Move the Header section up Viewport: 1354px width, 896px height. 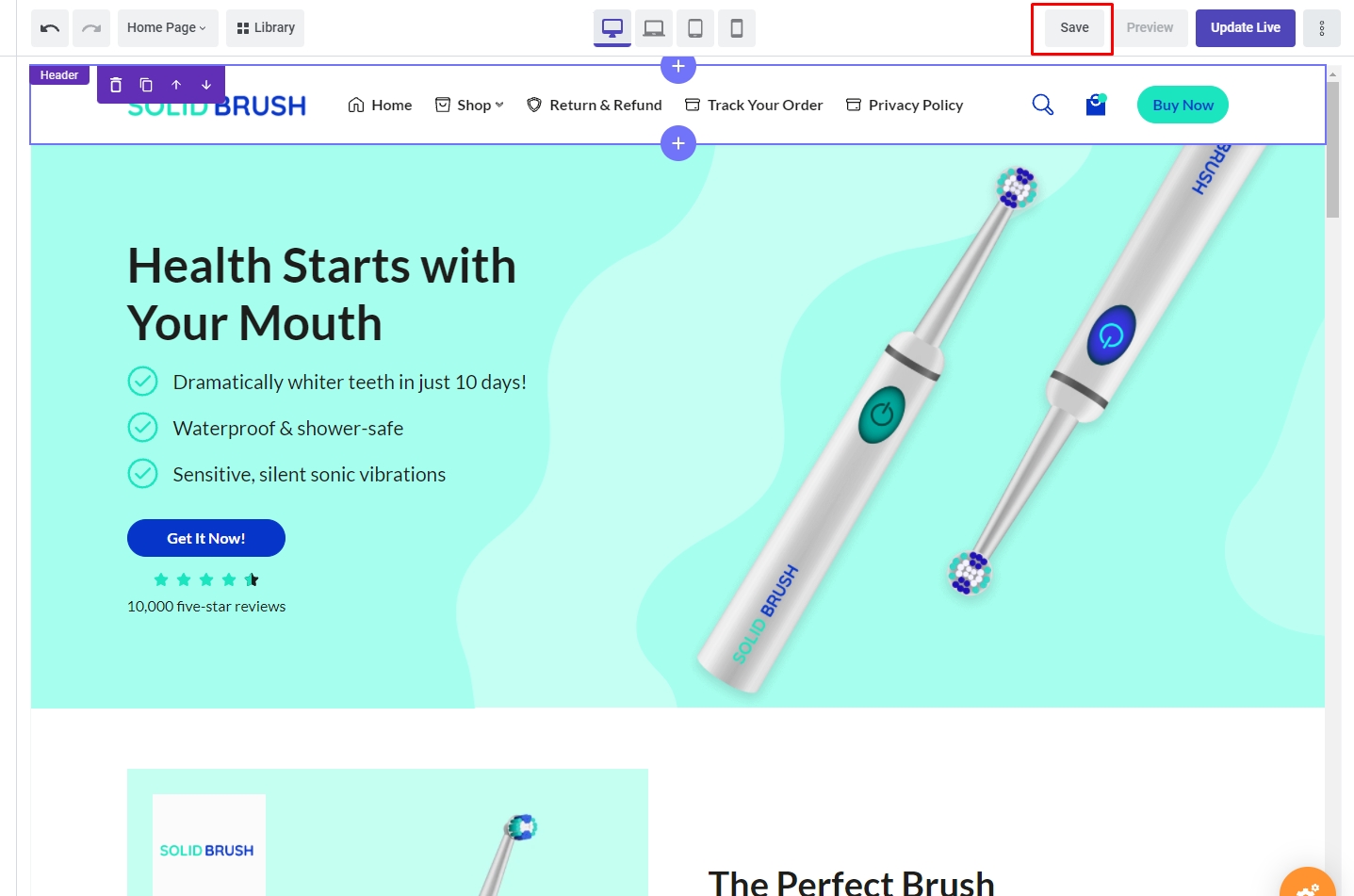click(x=176, y=85)
